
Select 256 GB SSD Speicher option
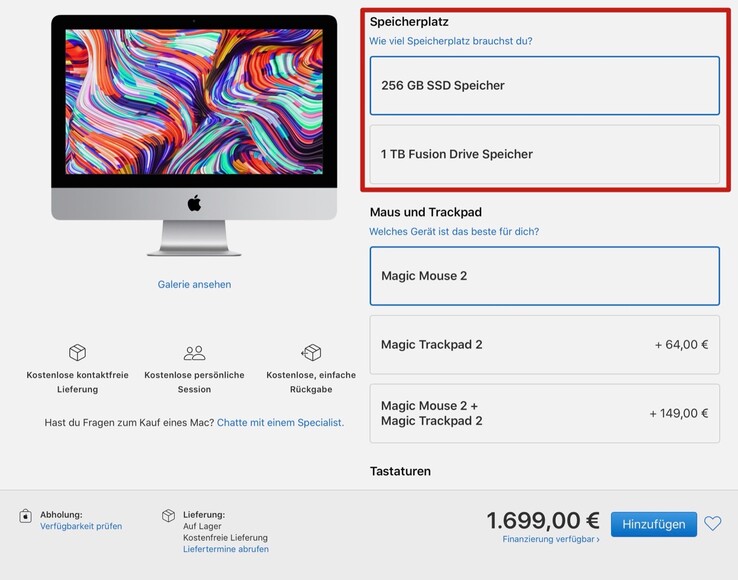click(x=545, y=86)
